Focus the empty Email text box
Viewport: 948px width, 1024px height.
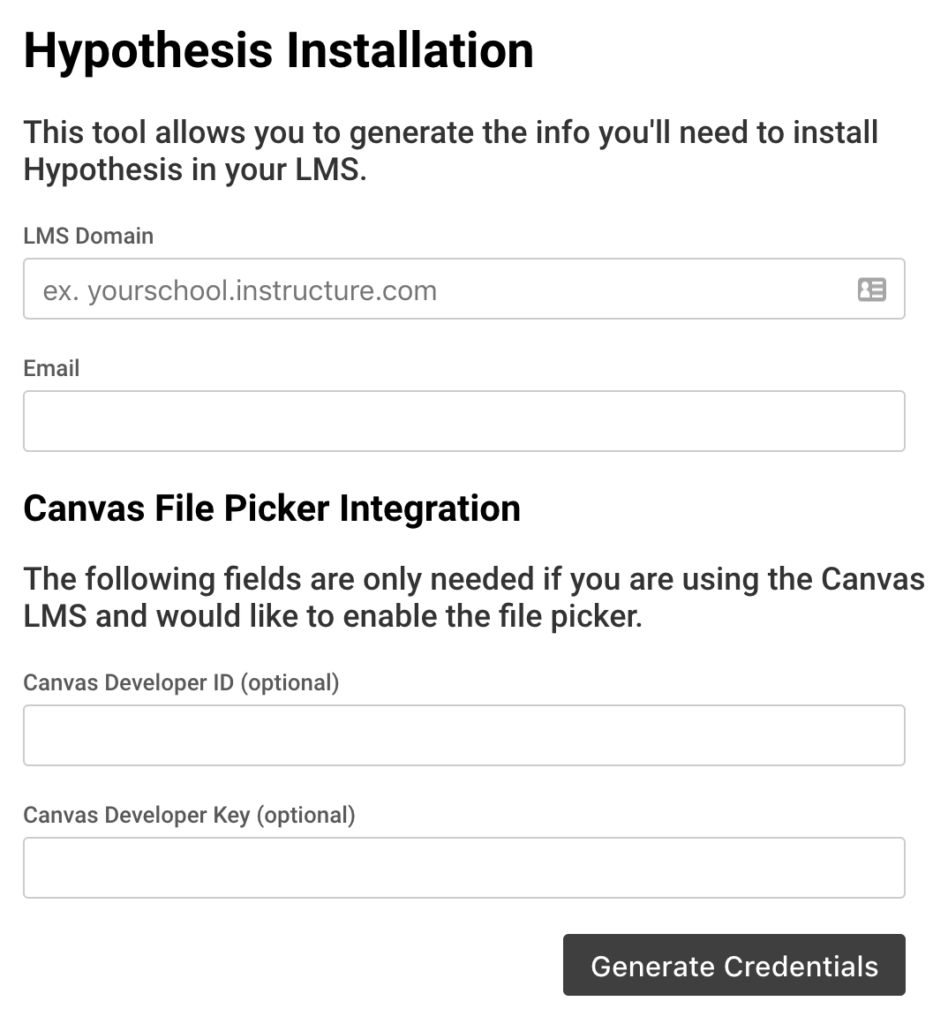(x=463, y=420)
